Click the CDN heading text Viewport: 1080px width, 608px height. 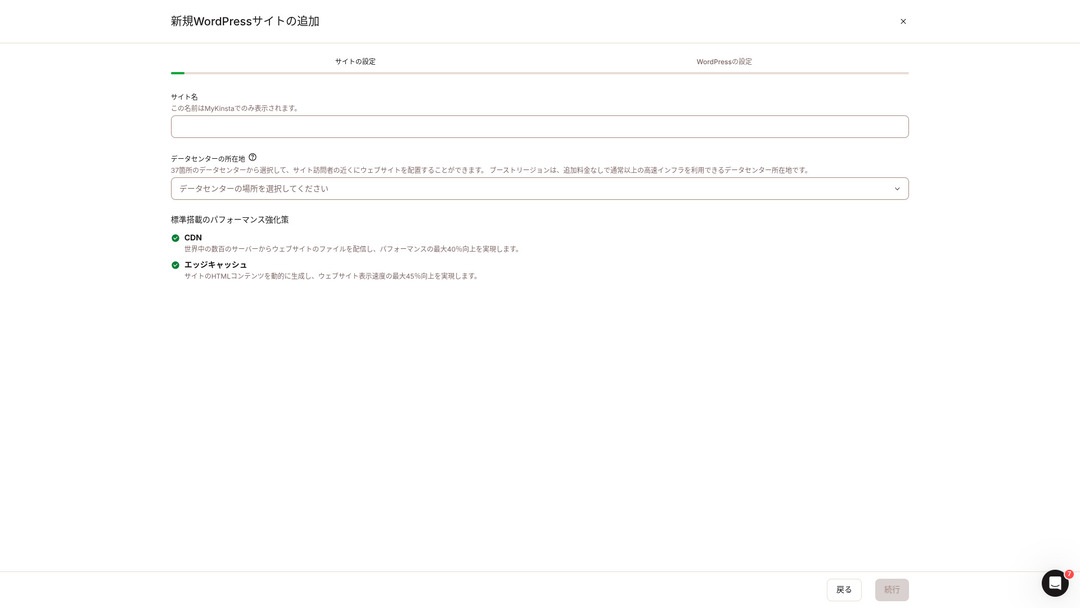(193, 238)
